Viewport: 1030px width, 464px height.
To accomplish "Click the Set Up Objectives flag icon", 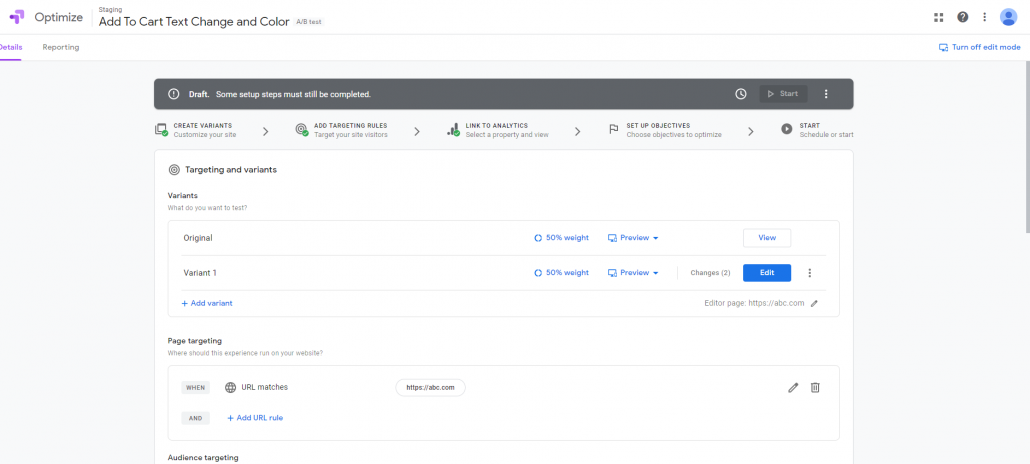I will click(614, 129).
